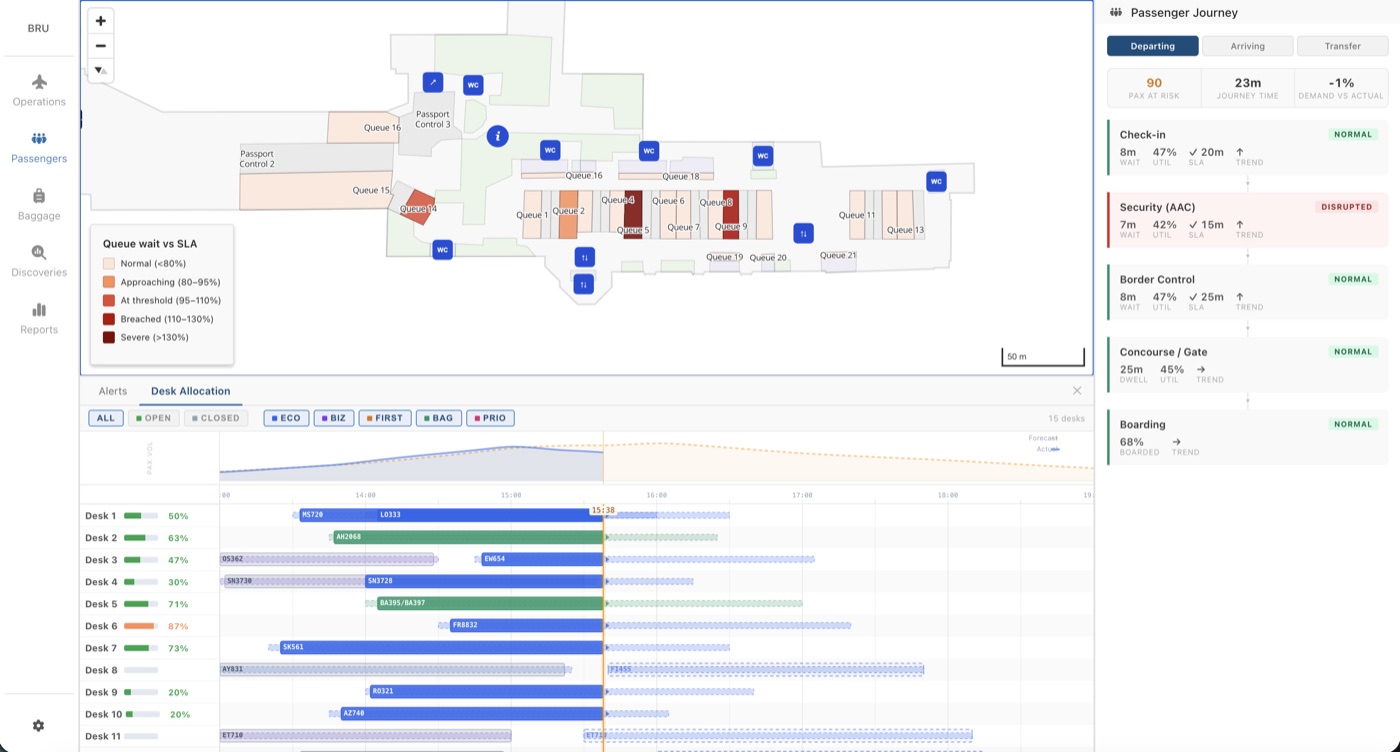The image size is (1400, 752).
Task: Open the Concourse / Gate stage card
Action: pyautogui.click(x=1247, y=365)
